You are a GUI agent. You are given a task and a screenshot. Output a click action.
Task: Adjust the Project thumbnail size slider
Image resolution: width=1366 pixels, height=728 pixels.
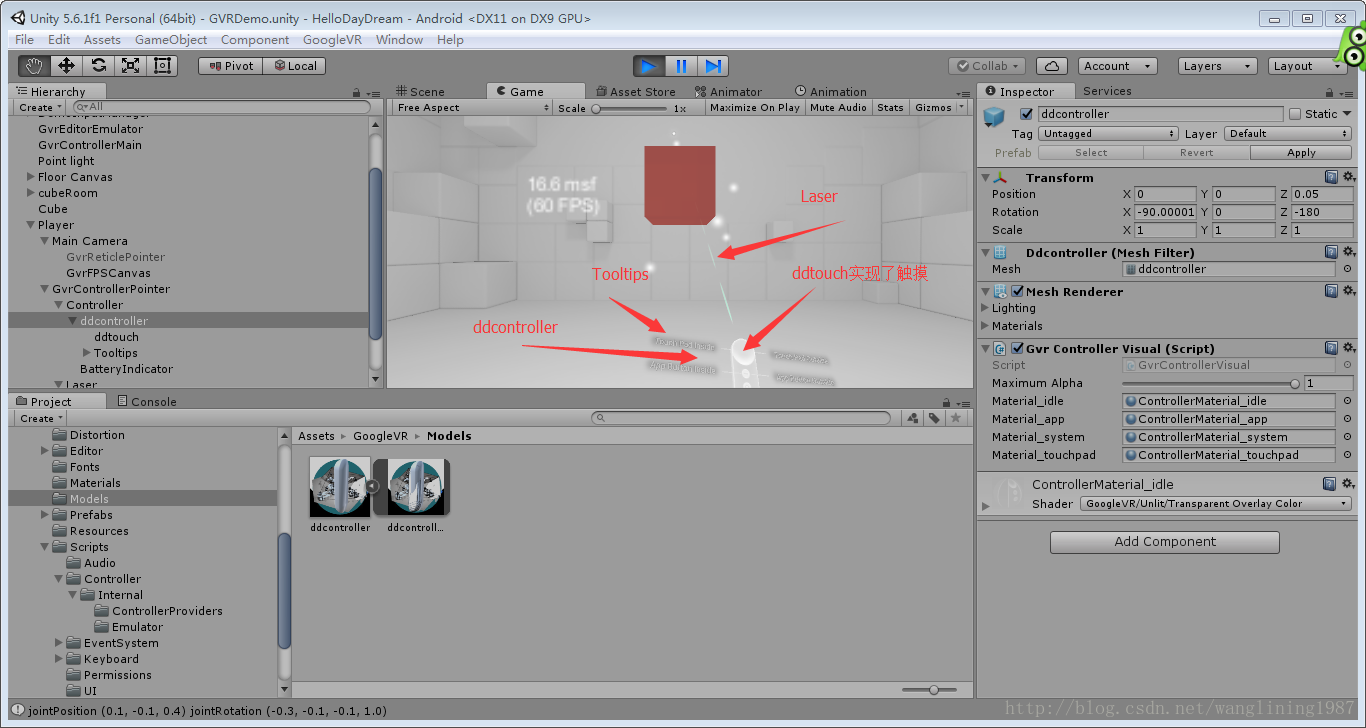tap(934, 690)
